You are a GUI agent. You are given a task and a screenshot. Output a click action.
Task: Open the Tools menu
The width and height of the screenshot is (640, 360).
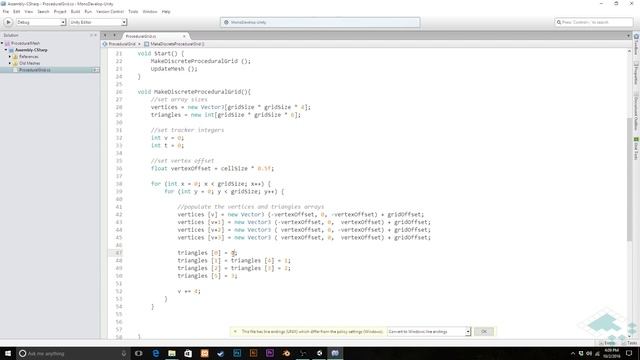click(x=133, y=11)
